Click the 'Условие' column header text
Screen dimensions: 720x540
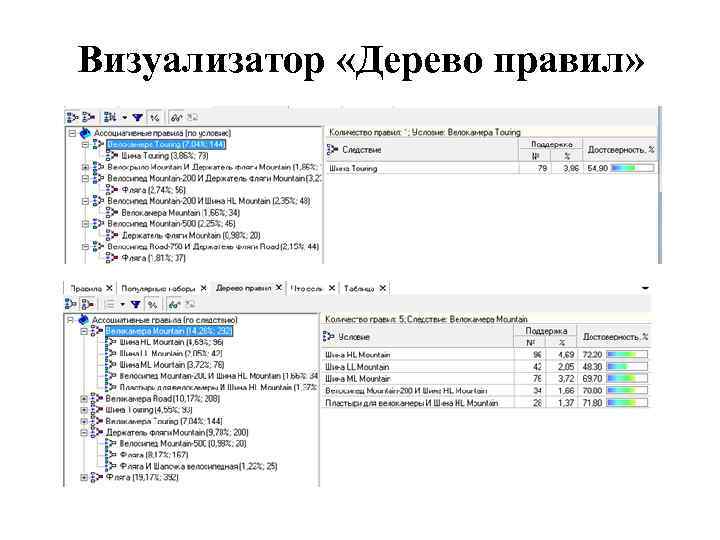(354, 337)
